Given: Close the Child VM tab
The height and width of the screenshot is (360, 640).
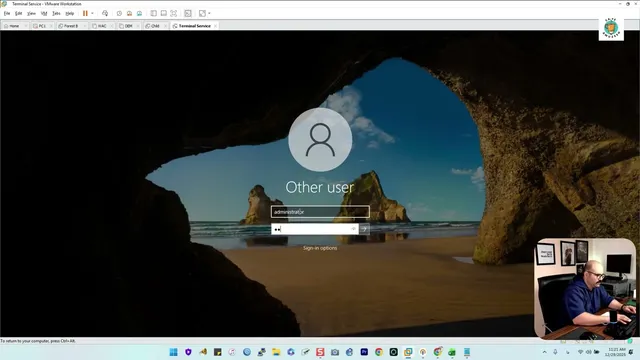Looking at the screenshot, I should coord(165,26).
